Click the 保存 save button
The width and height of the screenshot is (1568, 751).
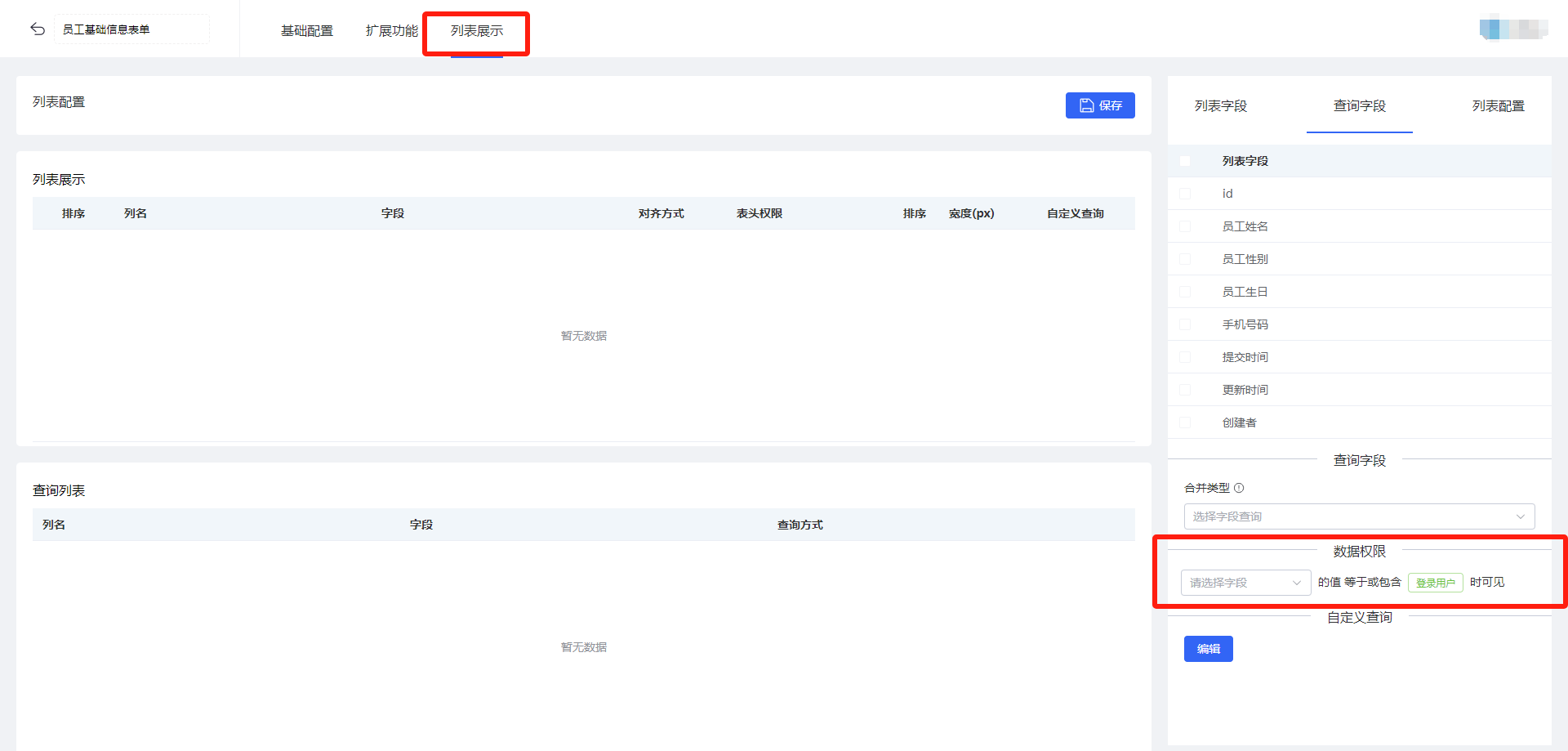1099,105
